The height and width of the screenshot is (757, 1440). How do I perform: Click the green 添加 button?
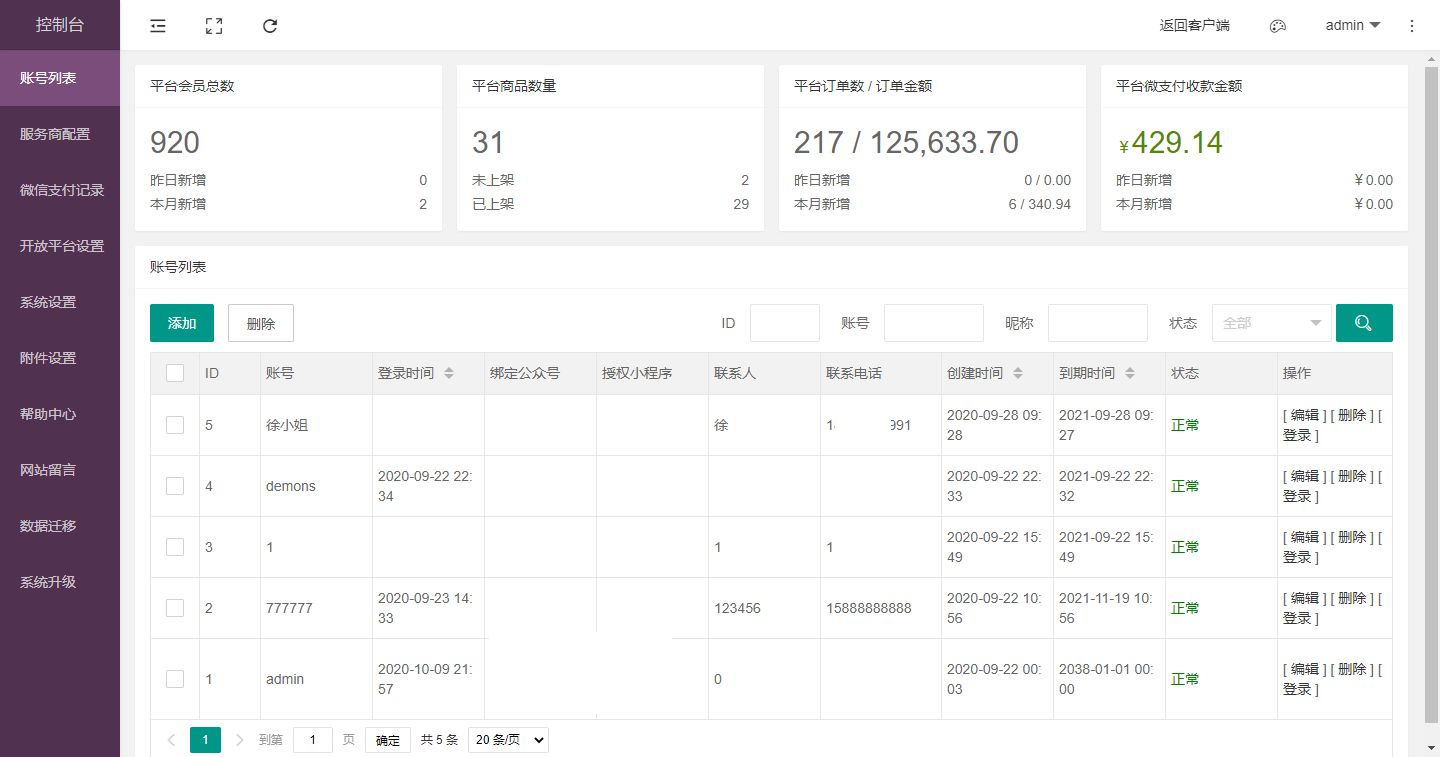pos(182,323)
